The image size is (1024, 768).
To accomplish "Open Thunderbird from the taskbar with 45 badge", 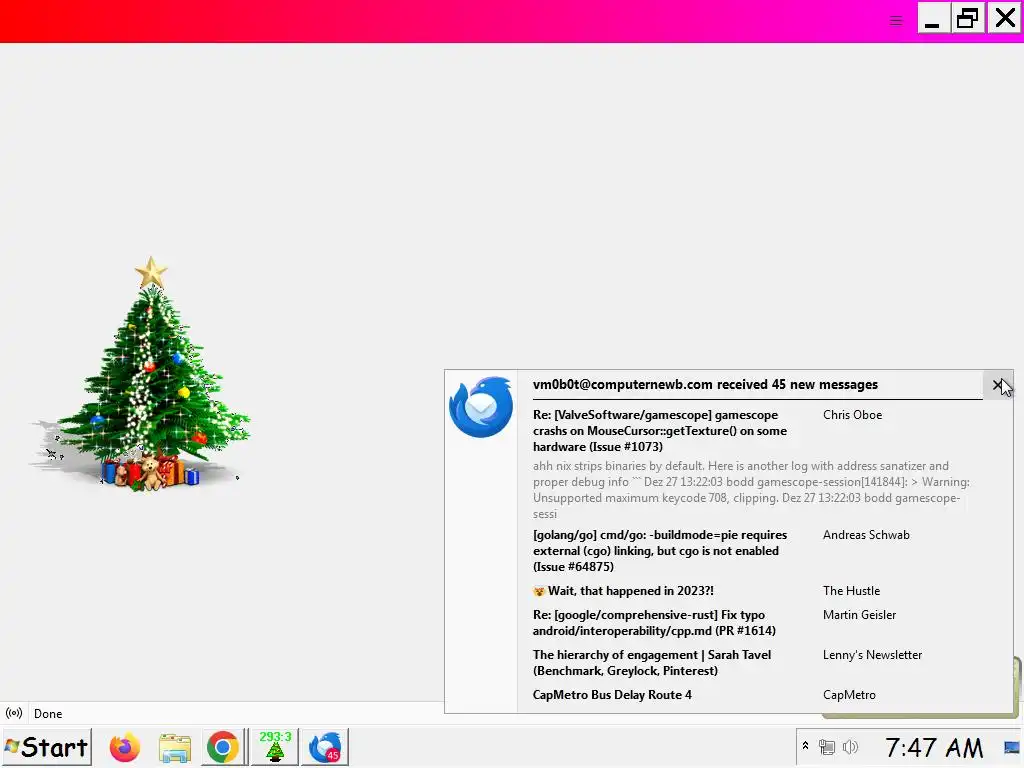I will pos(325,747).
